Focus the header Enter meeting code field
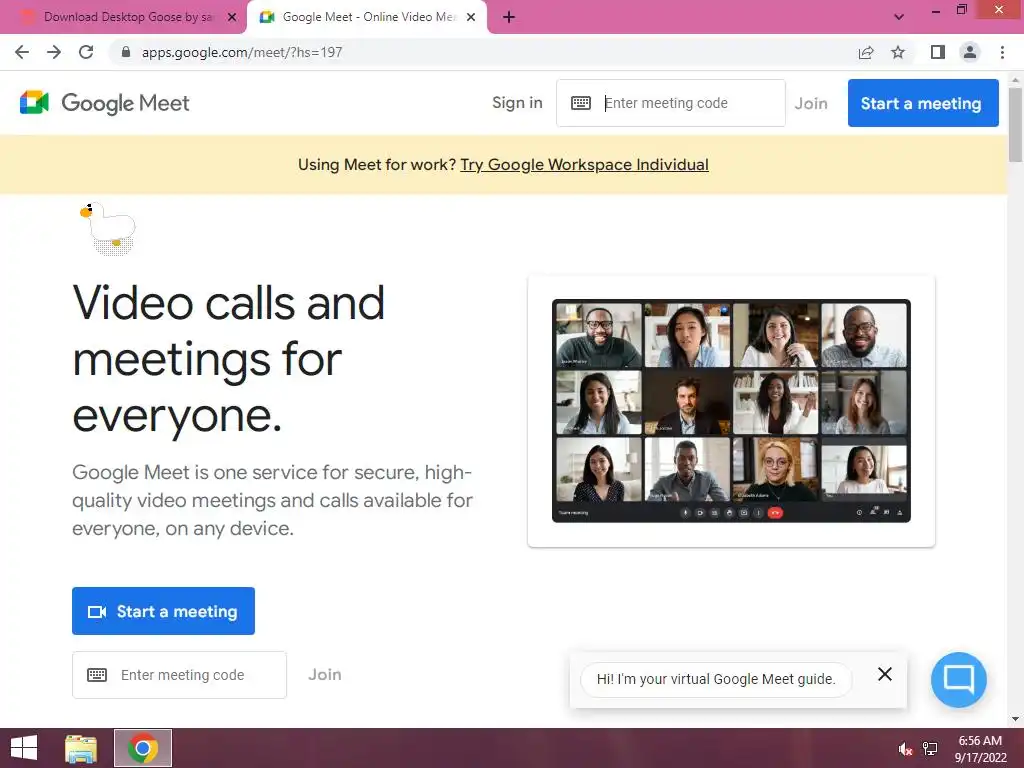 pos(671,103)
